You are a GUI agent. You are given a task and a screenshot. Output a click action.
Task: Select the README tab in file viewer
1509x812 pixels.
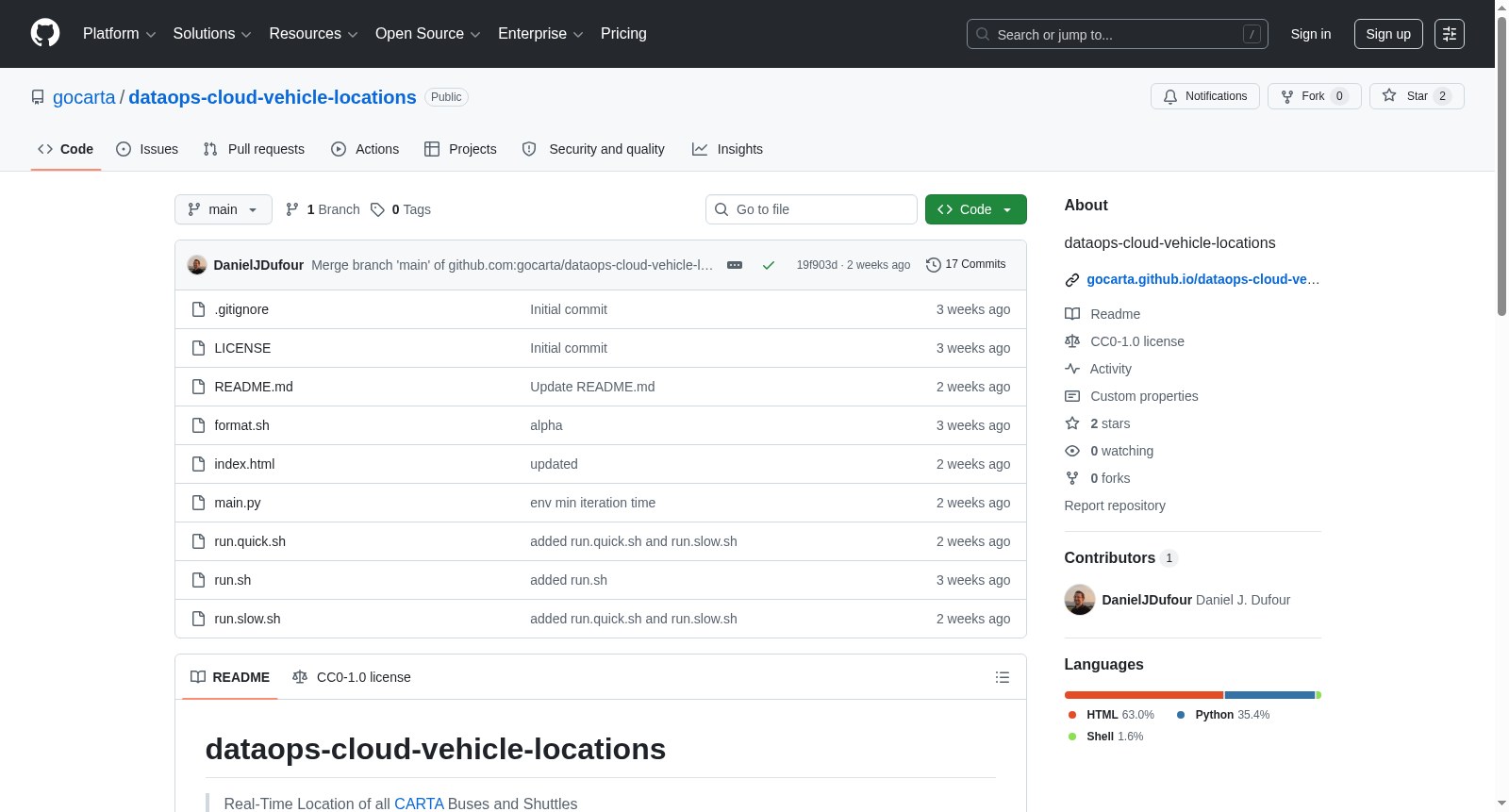(x=230, y=677)
